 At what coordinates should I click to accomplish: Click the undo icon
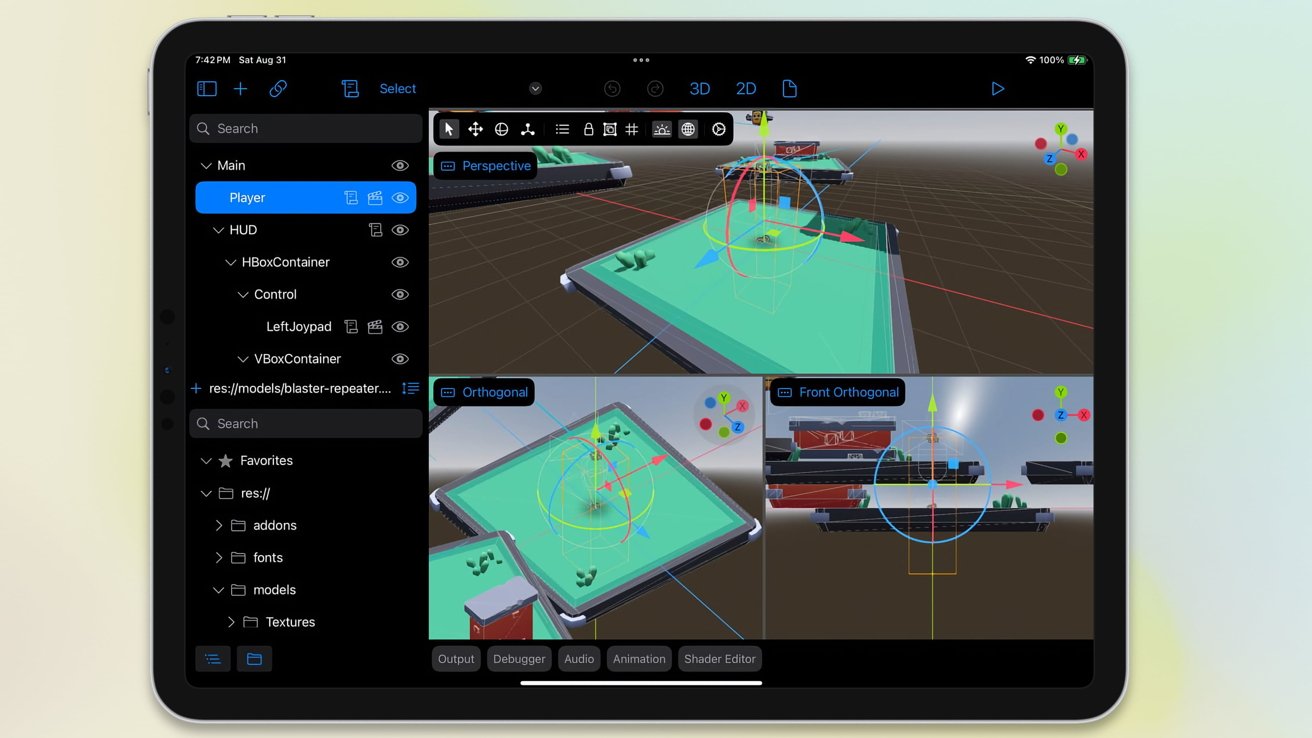(x=613, y=89)
